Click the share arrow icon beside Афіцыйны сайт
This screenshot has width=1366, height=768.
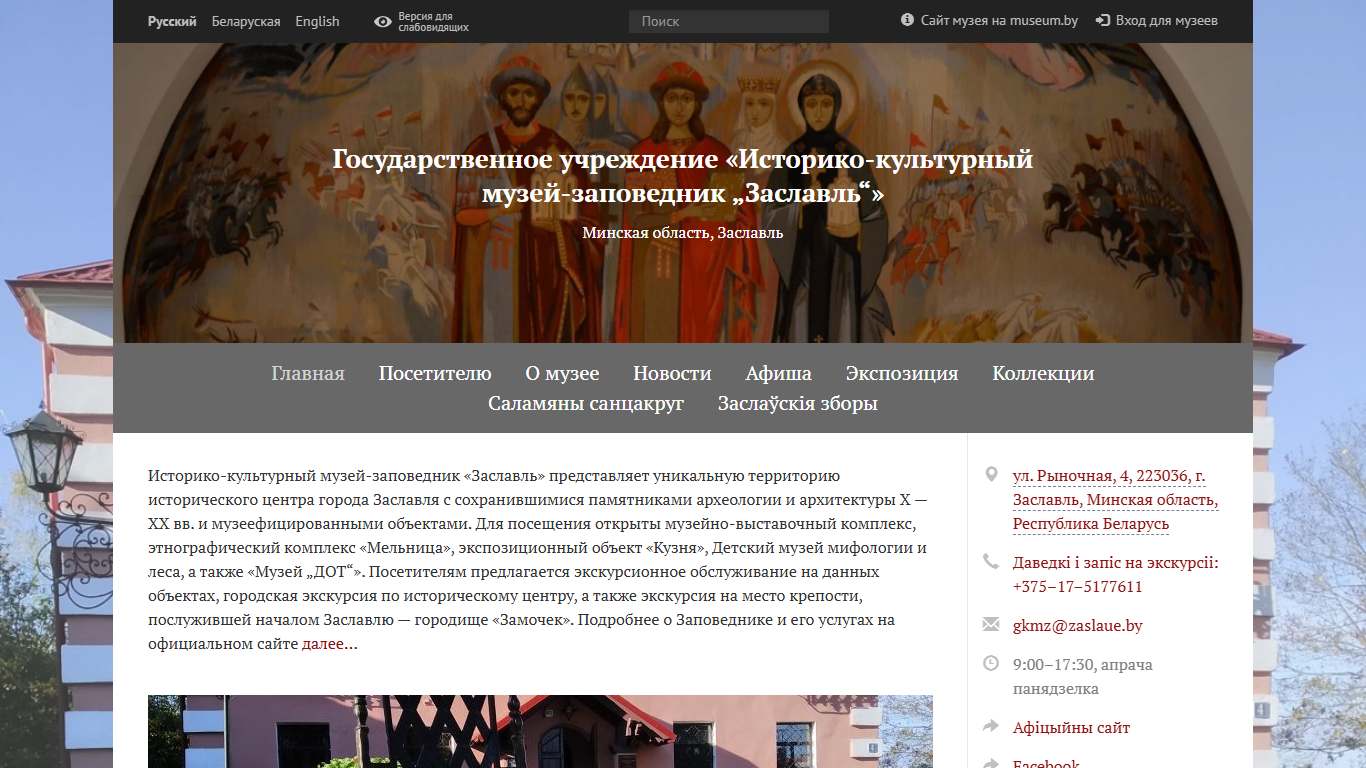[x=991, y=726]
